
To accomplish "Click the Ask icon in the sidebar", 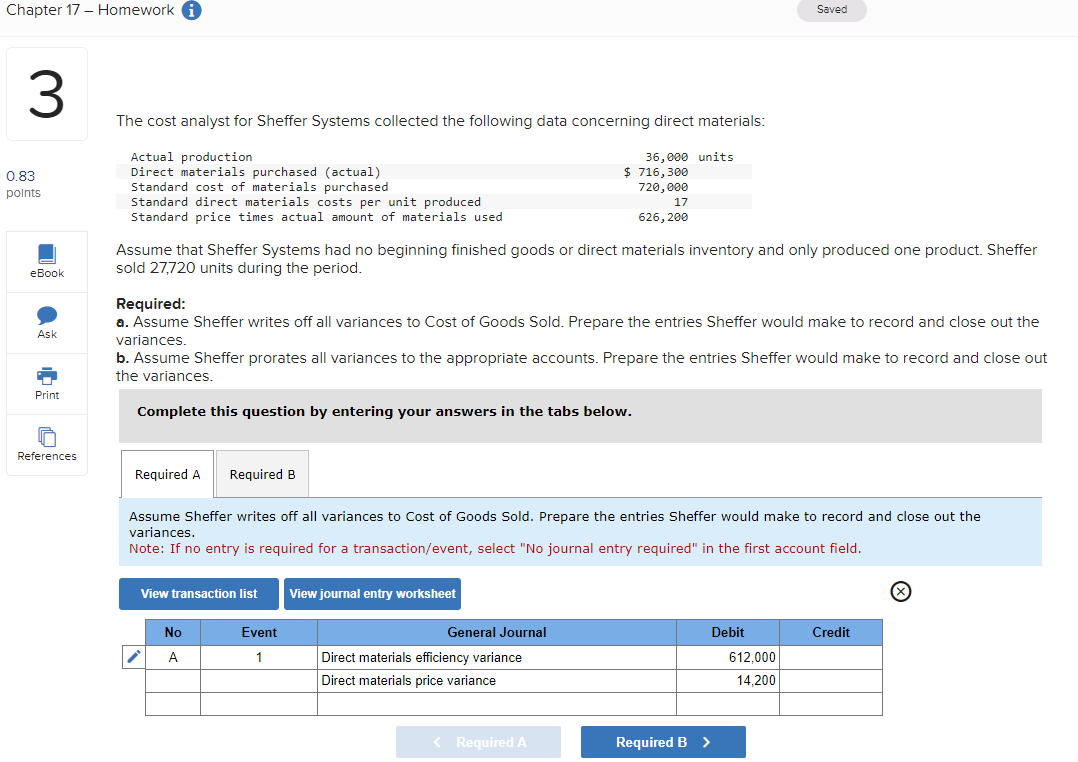I will (x=46, y=322).
